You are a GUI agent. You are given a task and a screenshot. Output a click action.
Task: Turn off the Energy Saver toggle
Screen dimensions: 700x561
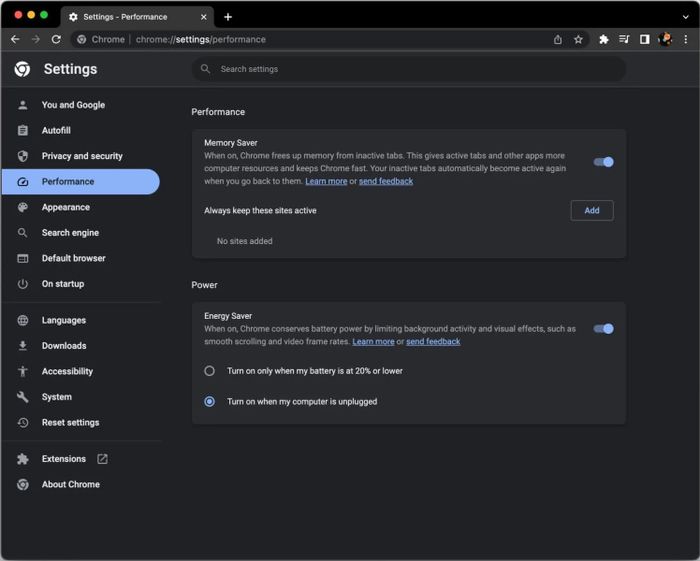click(603, 328)
